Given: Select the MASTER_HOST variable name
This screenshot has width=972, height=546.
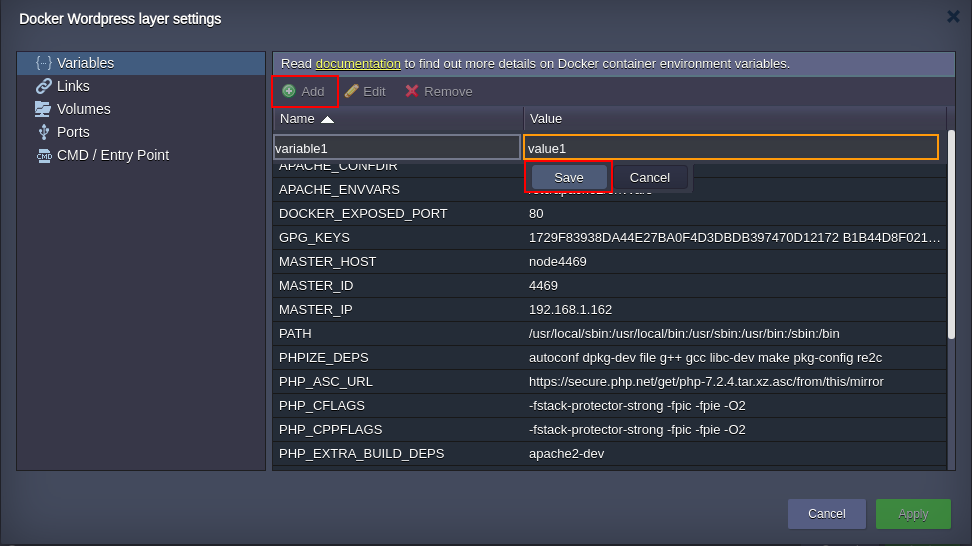Looking at the screenshot, I should [327, 262].
